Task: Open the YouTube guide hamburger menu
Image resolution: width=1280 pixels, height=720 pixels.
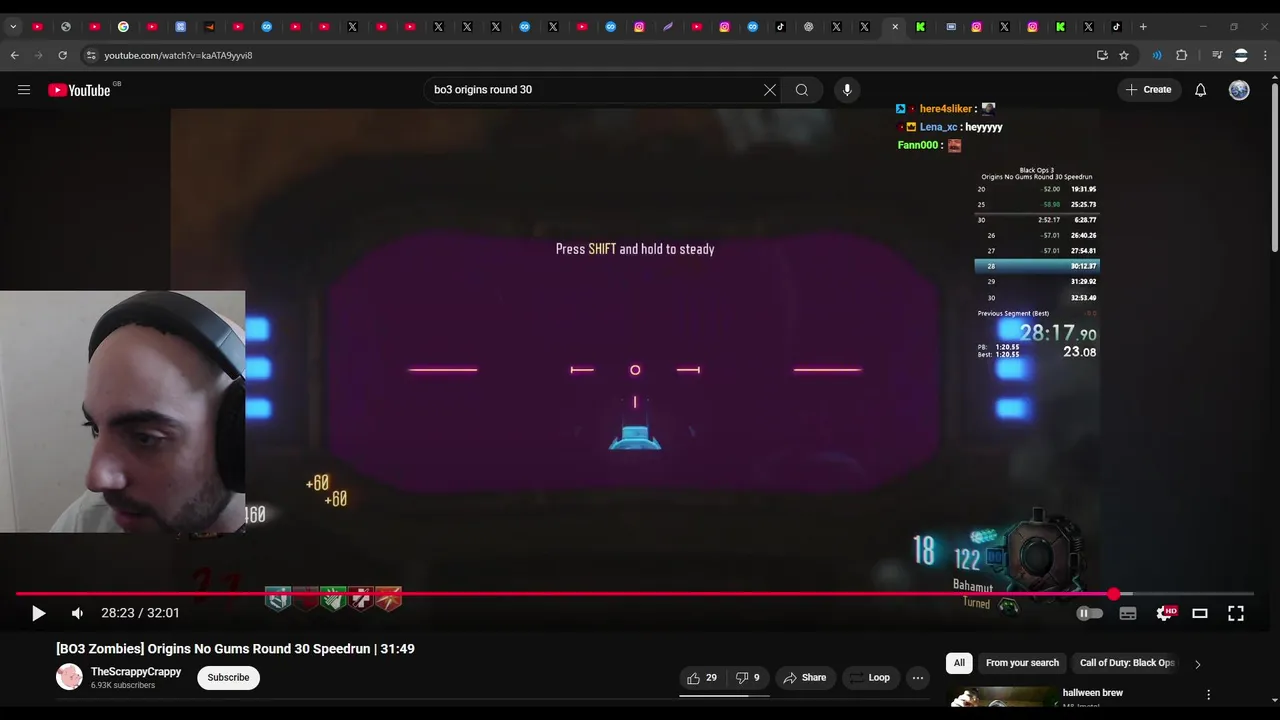Action: coord(24,90)
